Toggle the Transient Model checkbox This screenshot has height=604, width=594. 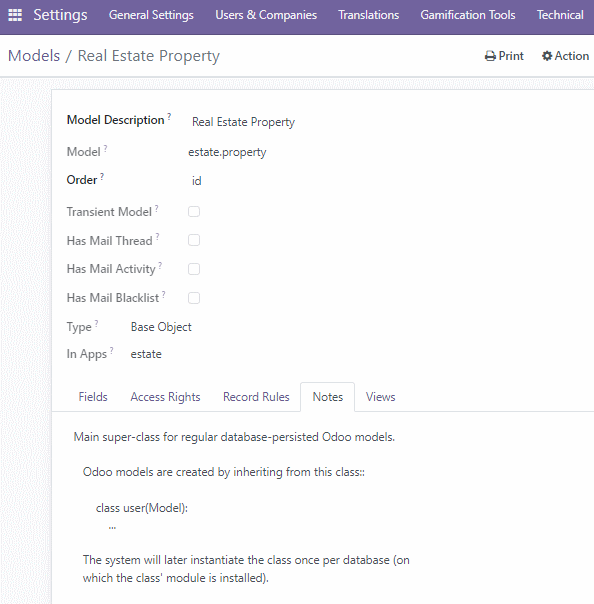194,211
